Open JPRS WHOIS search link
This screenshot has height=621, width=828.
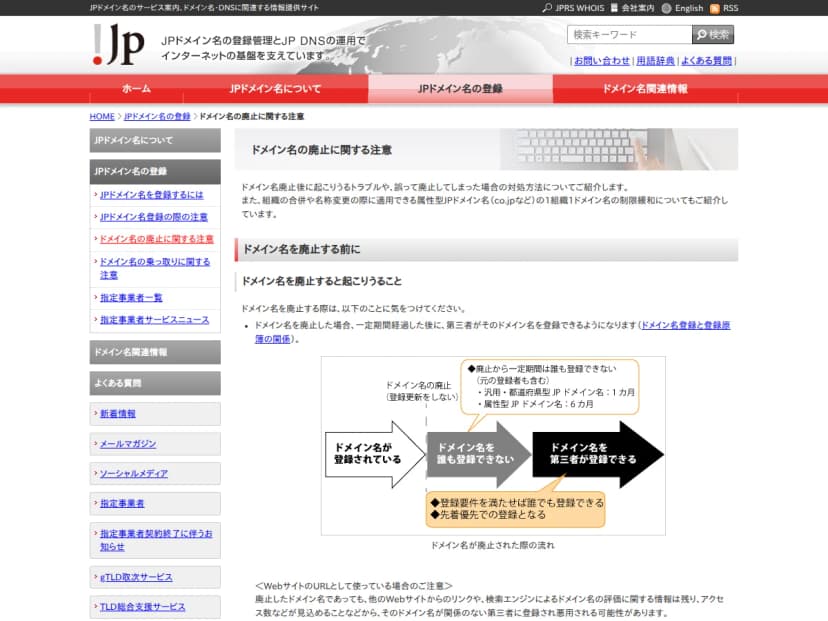coord(573,8)
